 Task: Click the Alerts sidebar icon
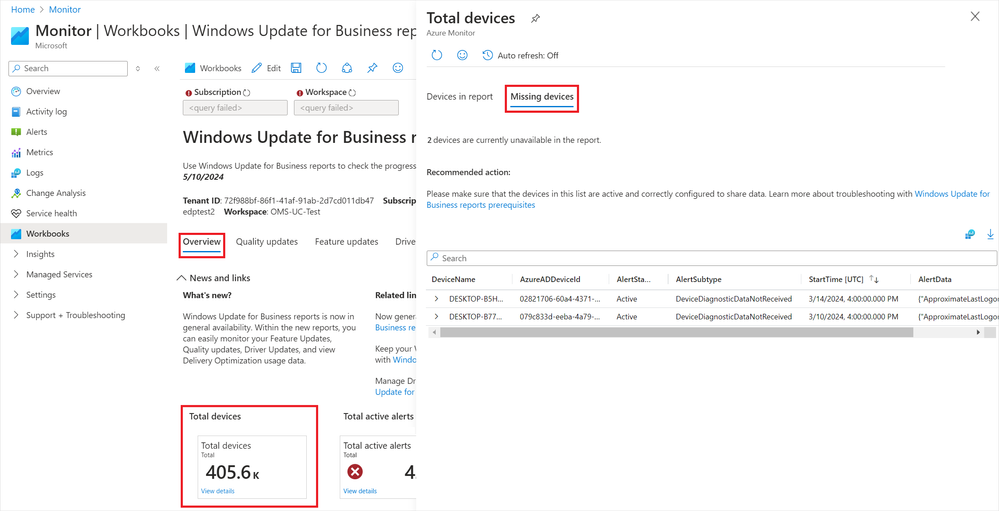(16, 132)
